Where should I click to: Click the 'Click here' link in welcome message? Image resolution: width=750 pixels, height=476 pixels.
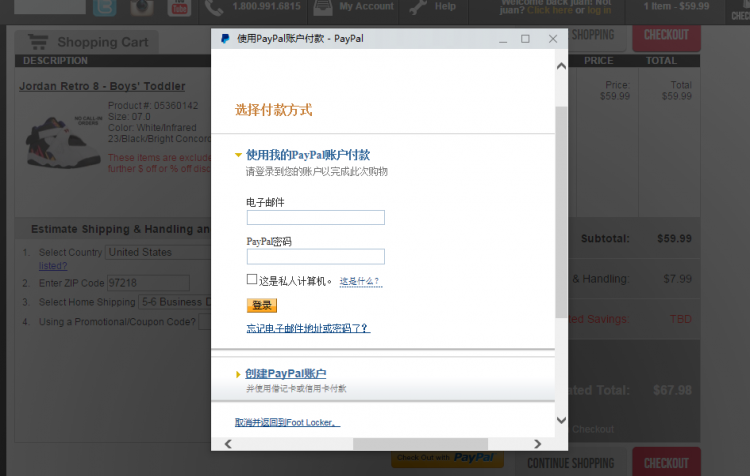550,10
